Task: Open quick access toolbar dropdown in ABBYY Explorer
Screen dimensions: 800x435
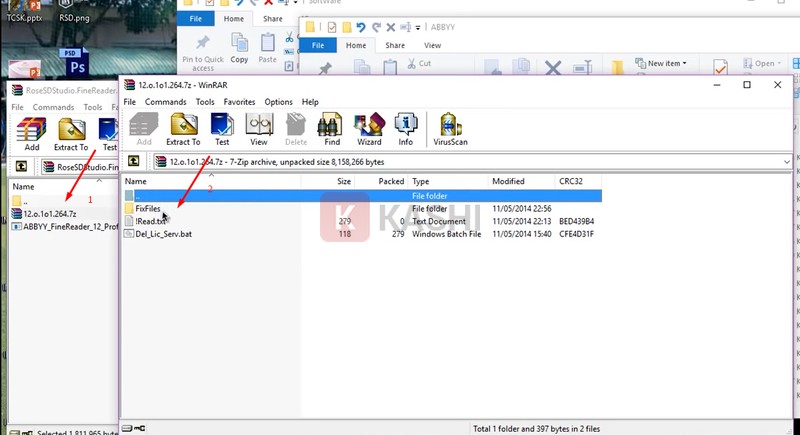Action: tap(418, 28)
